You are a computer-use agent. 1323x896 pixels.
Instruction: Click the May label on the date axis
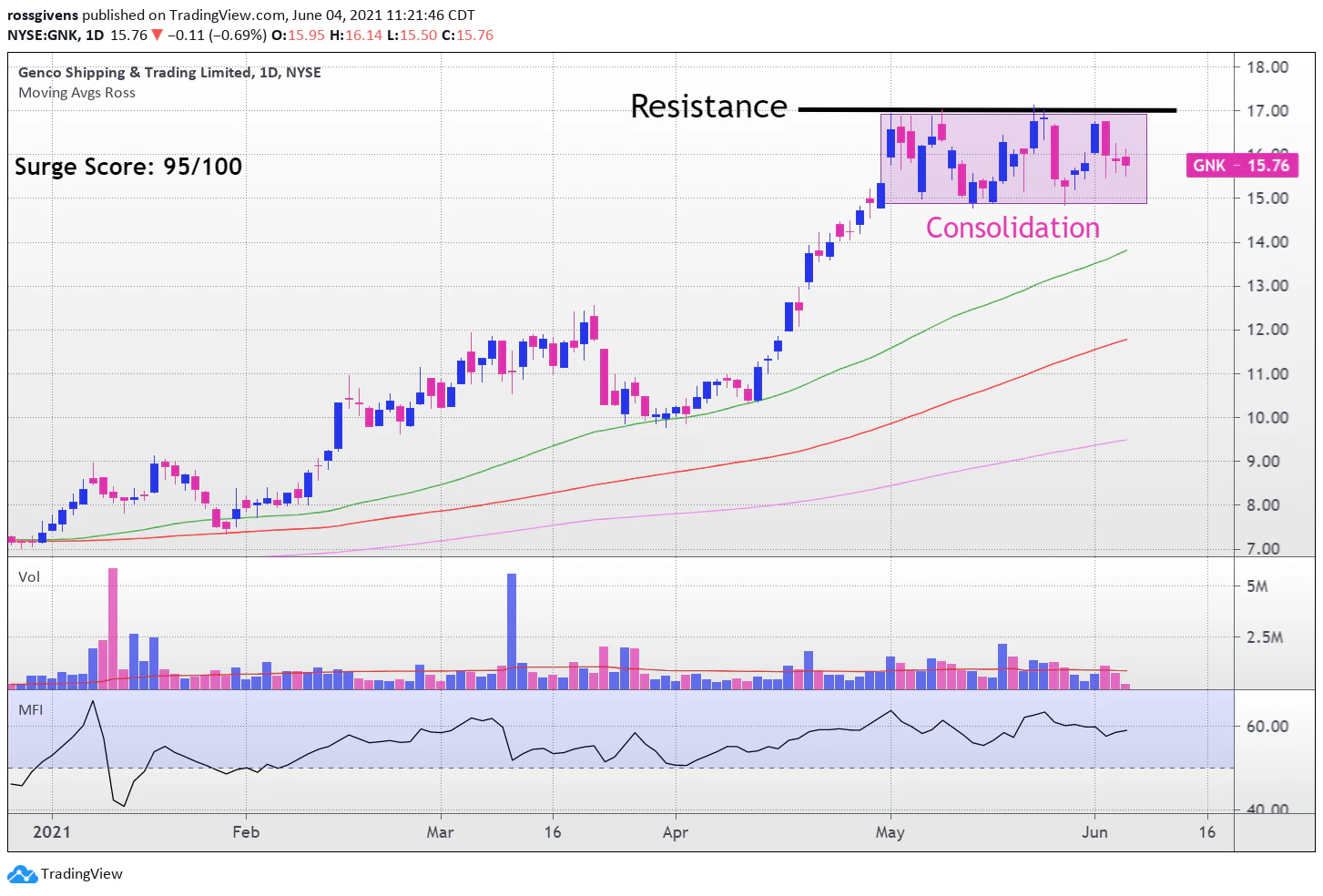890,831
